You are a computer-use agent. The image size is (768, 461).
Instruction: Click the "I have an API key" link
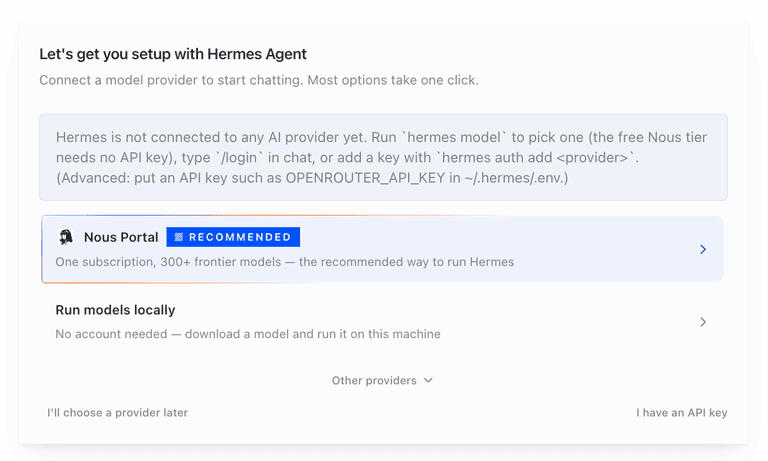682,412
